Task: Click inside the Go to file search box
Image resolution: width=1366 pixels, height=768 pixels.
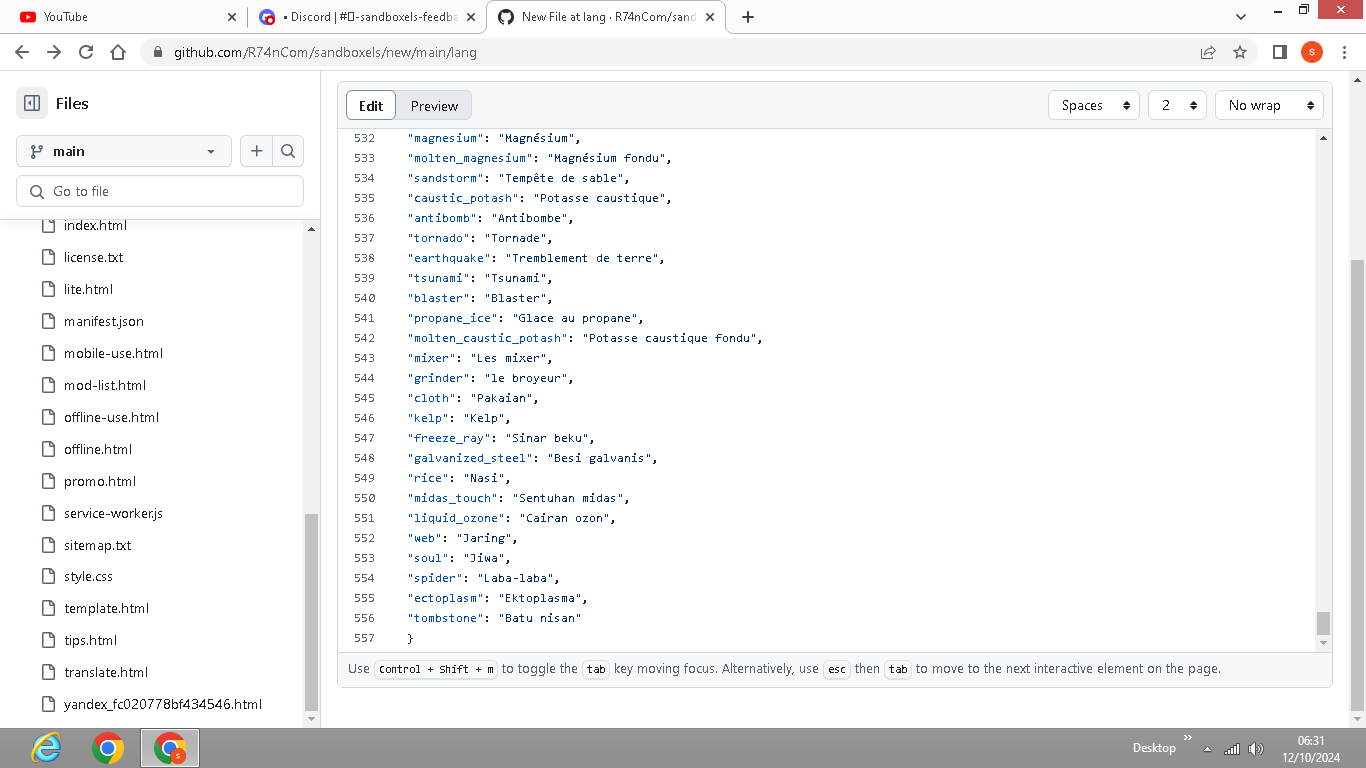Action: 160,190
